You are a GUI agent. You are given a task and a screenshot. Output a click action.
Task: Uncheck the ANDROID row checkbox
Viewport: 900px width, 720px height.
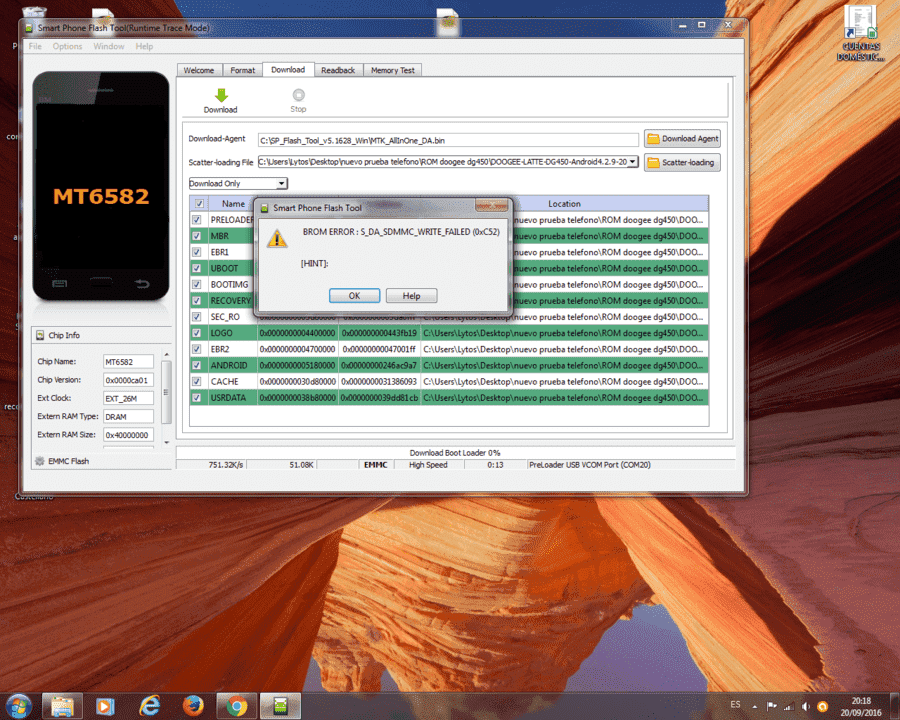(197, 365)
